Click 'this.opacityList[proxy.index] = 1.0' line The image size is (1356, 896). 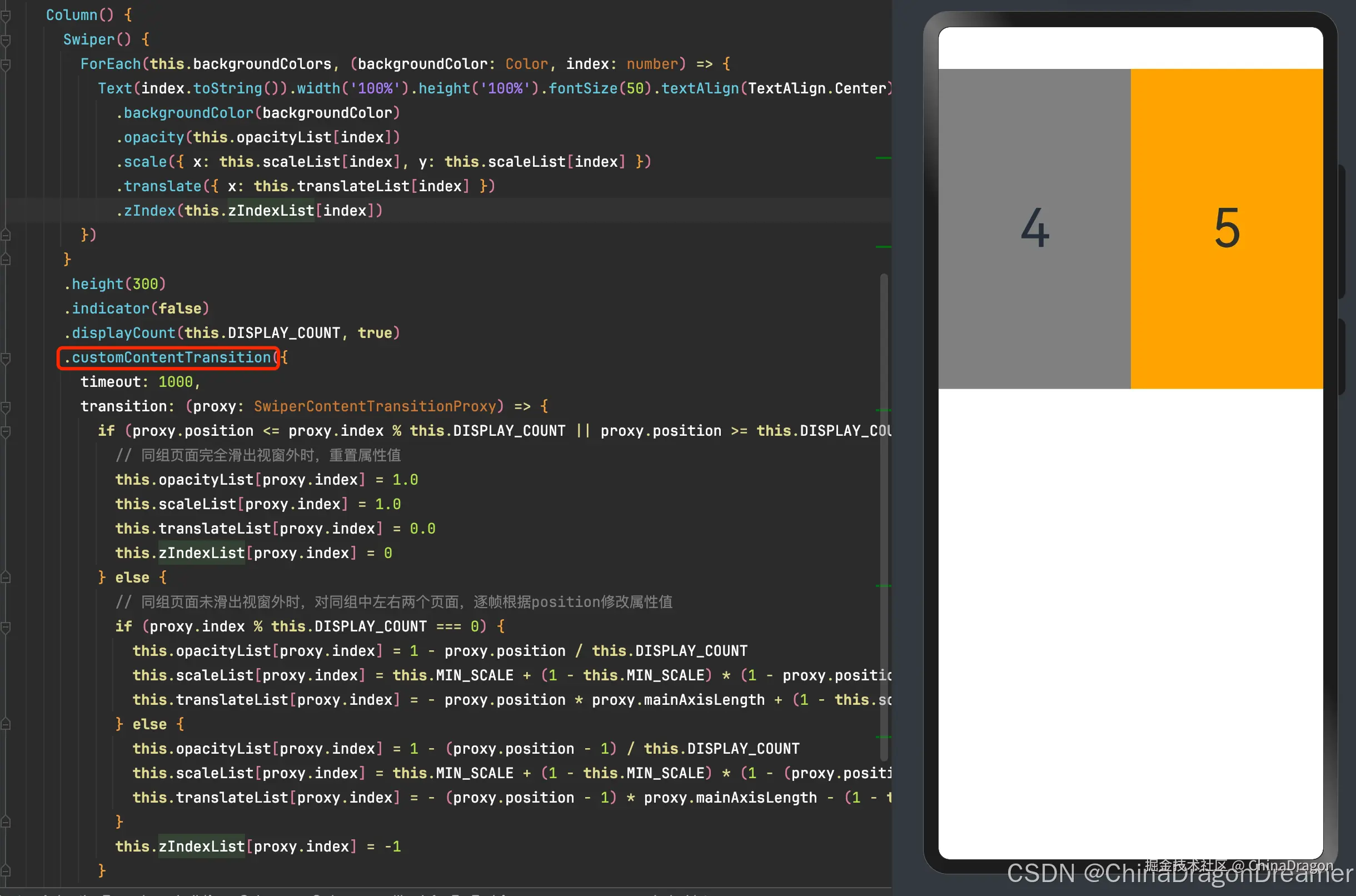[x=267, y=480]
